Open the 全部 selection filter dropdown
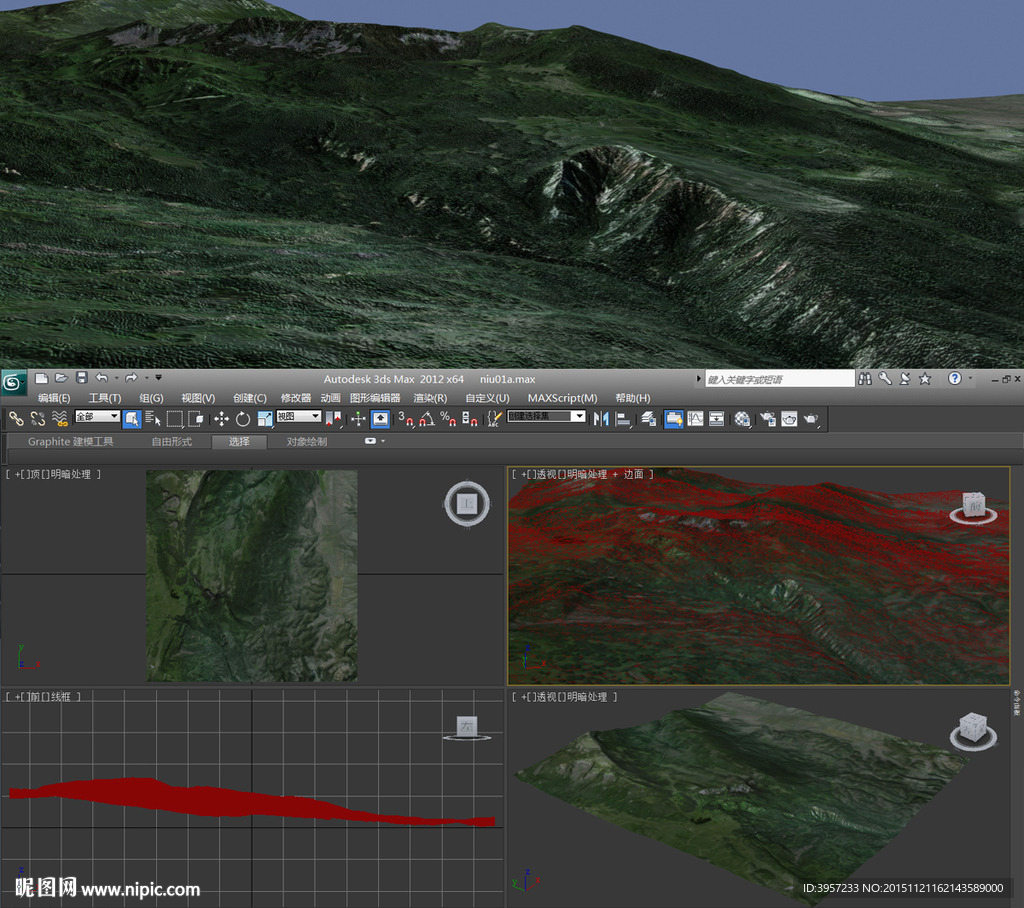 point(97,417)
